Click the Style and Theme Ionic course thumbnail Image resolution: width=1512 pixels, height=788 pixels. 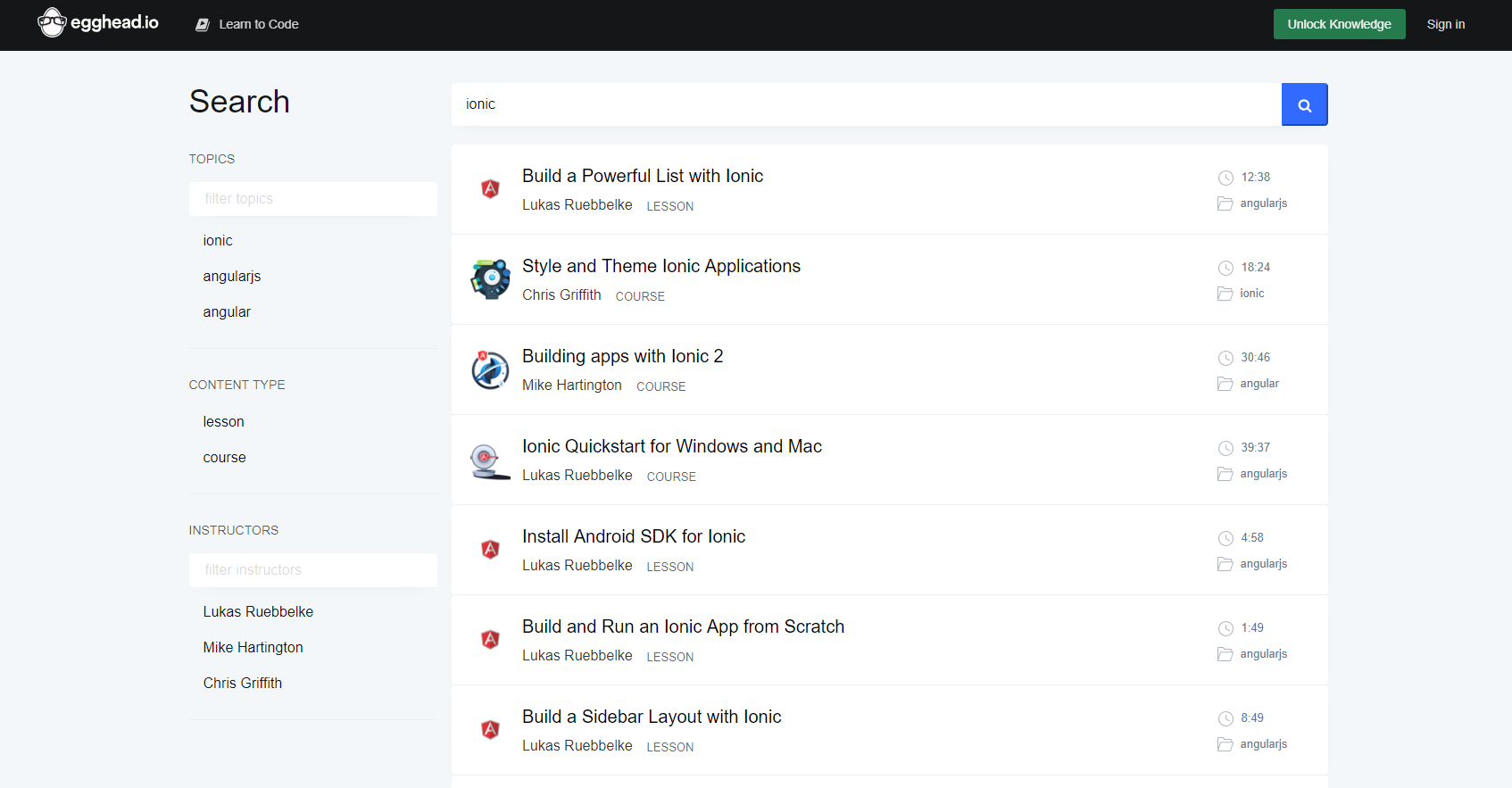click(x=490, y=279)
